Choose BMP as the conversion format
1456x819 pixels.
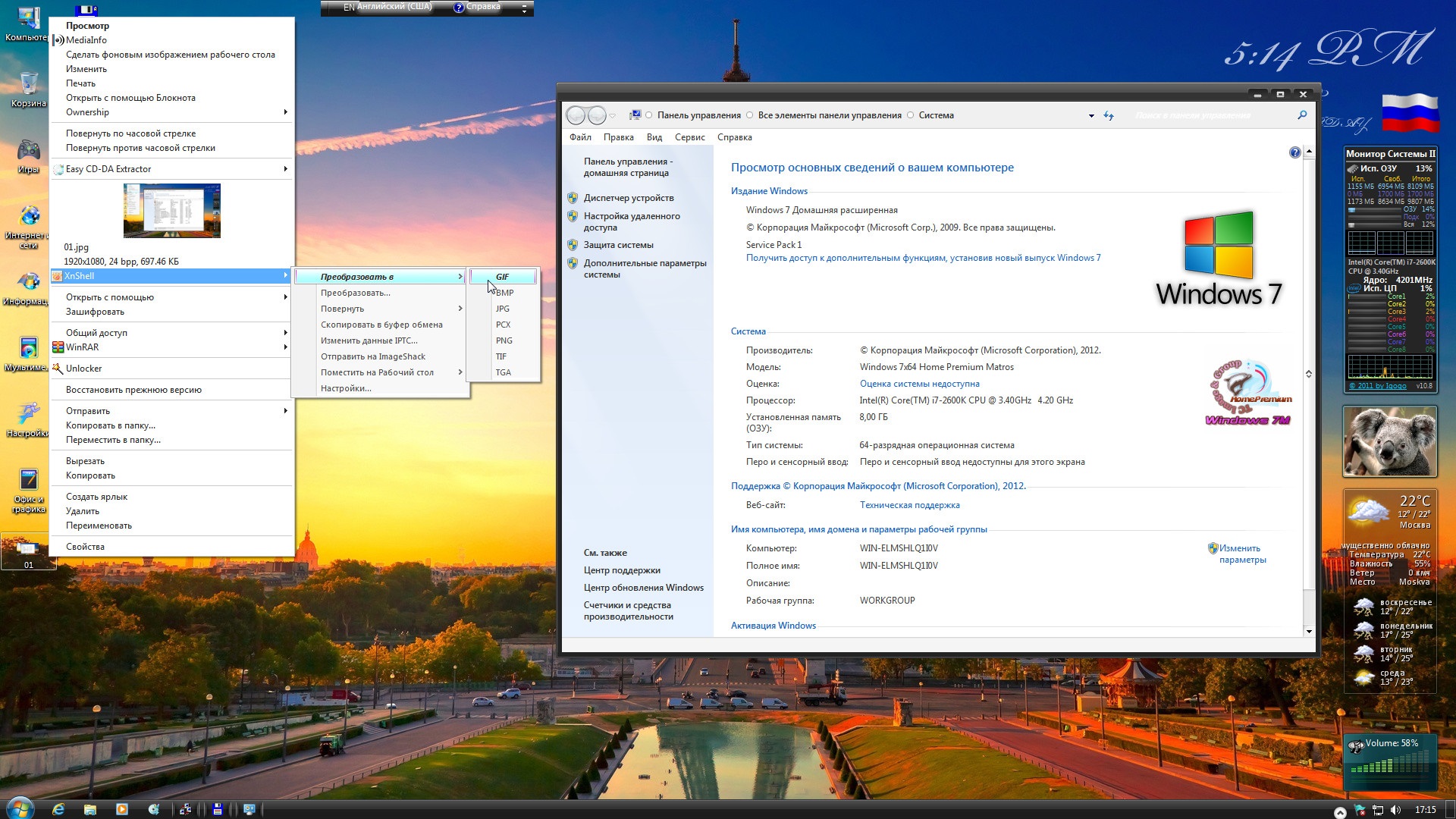[x=504, y=293]
